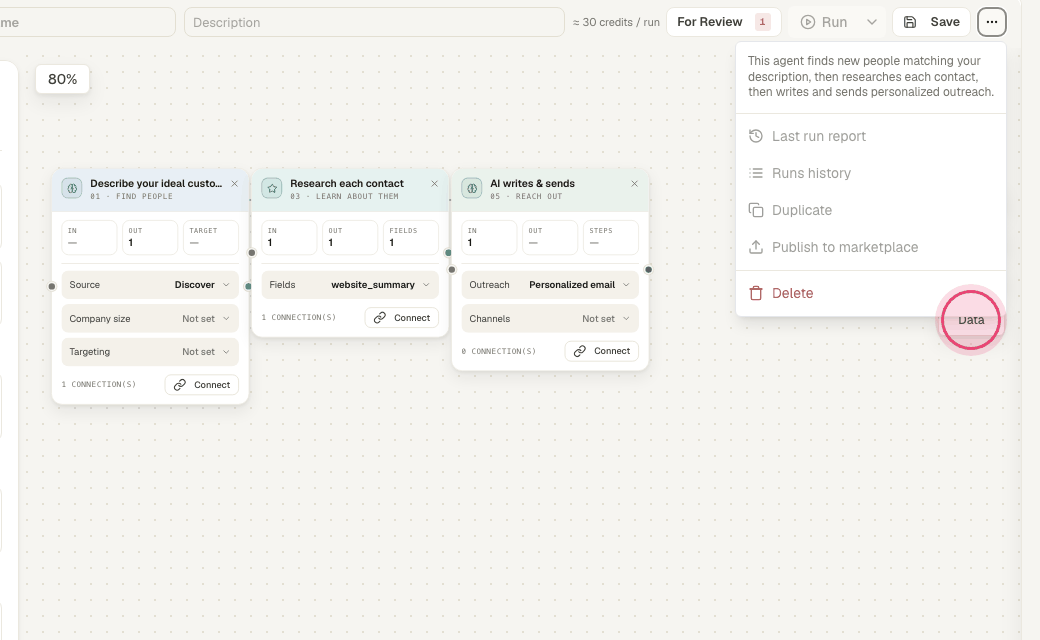Image resolution: width=1040 pixels, height=640 pixels.
Task: Select Publish to marketplace
Action: point(871,247)
